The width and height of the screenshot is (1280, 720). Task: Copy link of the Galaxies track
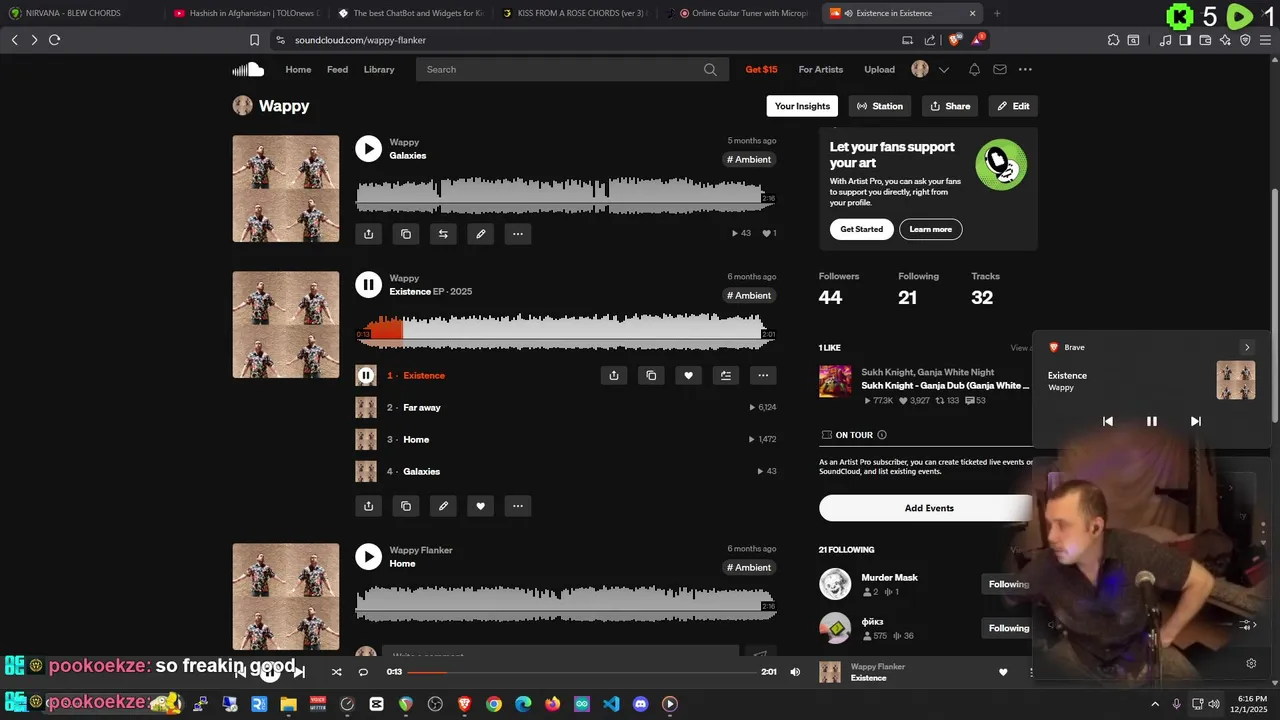click(x=406, y=234)
